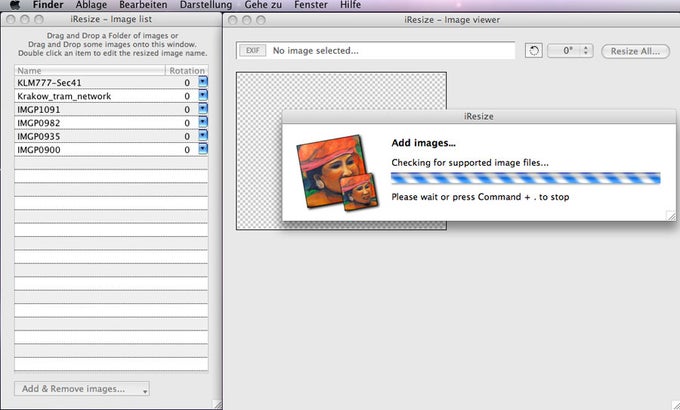This screenshot has width=680, height=410.
Task: Open the Gehe zu menu
Action: click(x=263, y=5)
